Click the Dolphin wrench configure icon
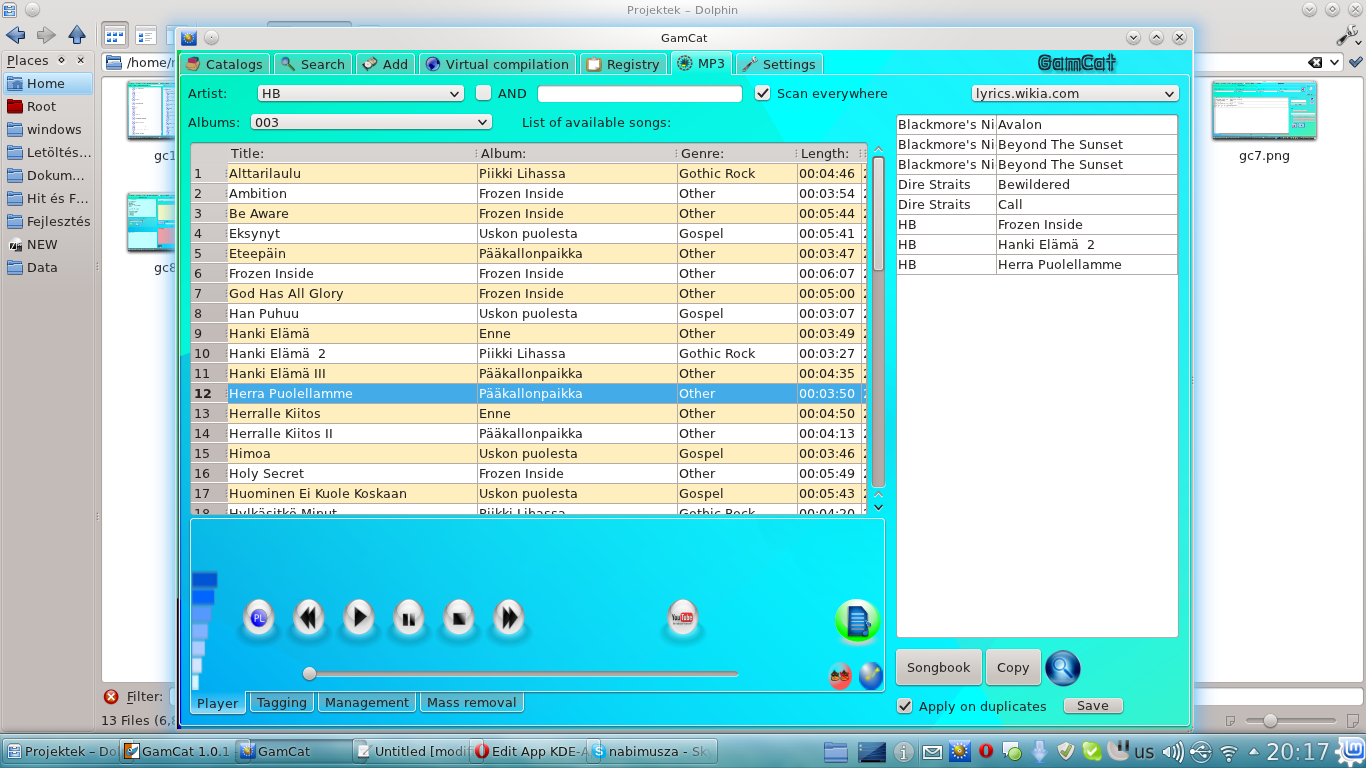The width and height of the screenshot is (1366, 768). coord(1348,35)
